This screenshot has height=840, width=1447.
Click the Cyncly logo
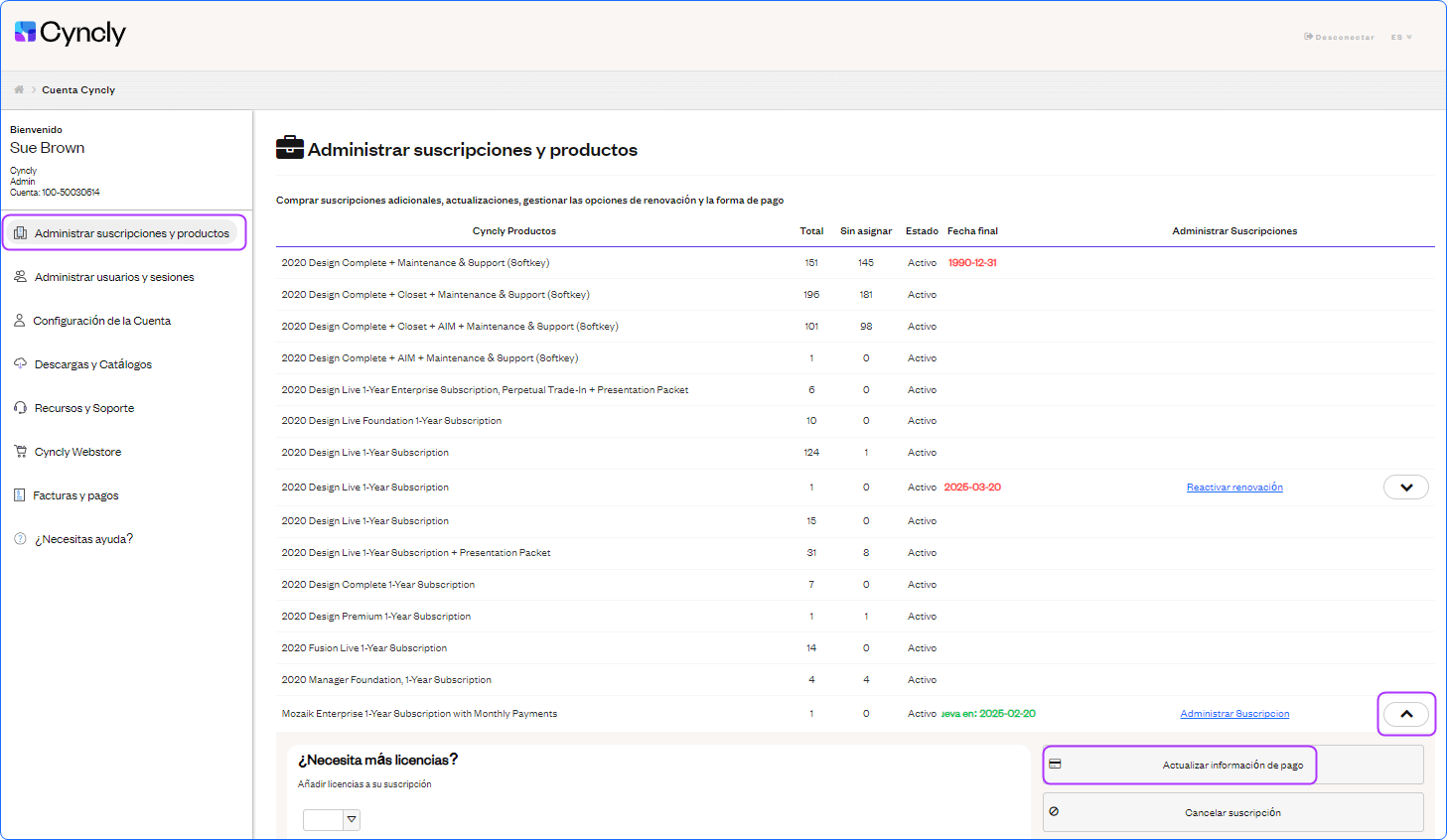[71, 33]
